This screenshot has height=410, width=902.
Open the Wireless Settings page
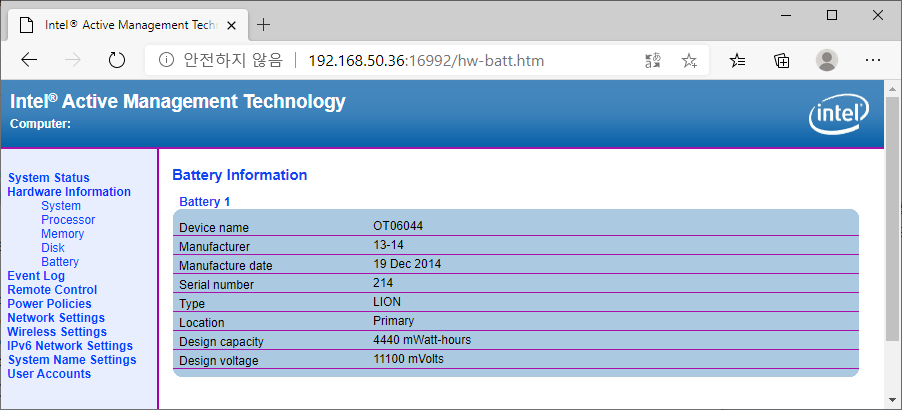coord(57,332)
